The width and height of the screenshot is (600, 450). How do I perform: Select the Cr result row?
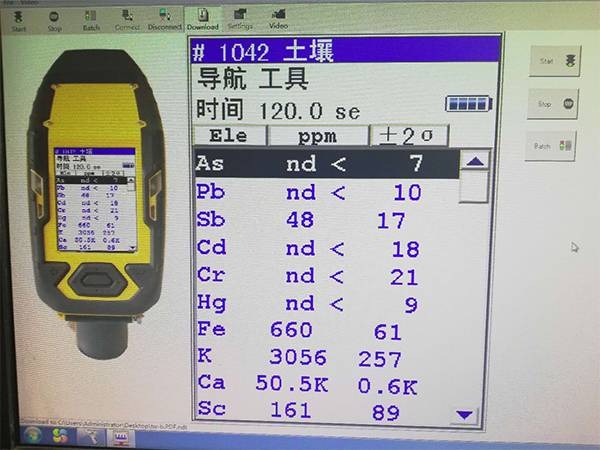click(327, 276)
